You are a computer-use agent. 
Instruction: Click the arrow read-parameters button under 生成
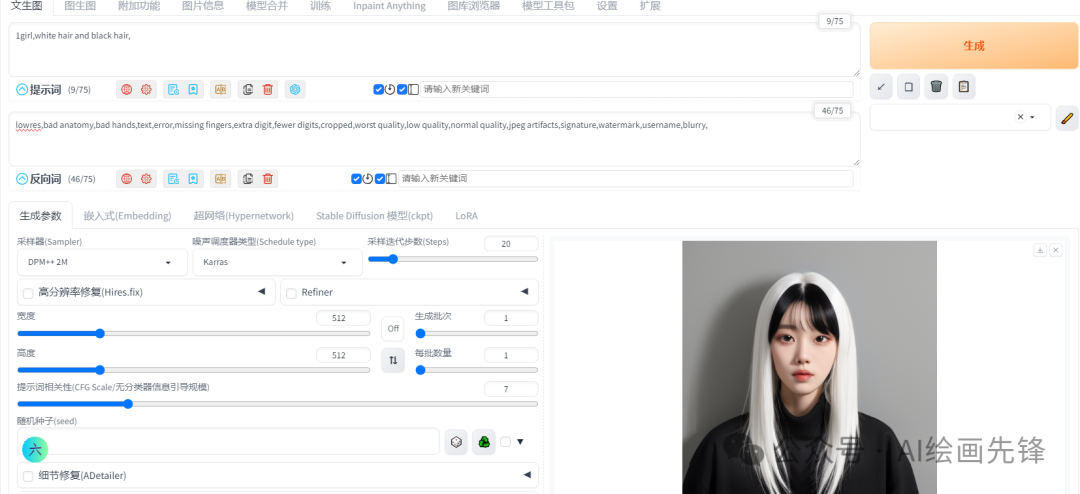[x=881, y=87]
